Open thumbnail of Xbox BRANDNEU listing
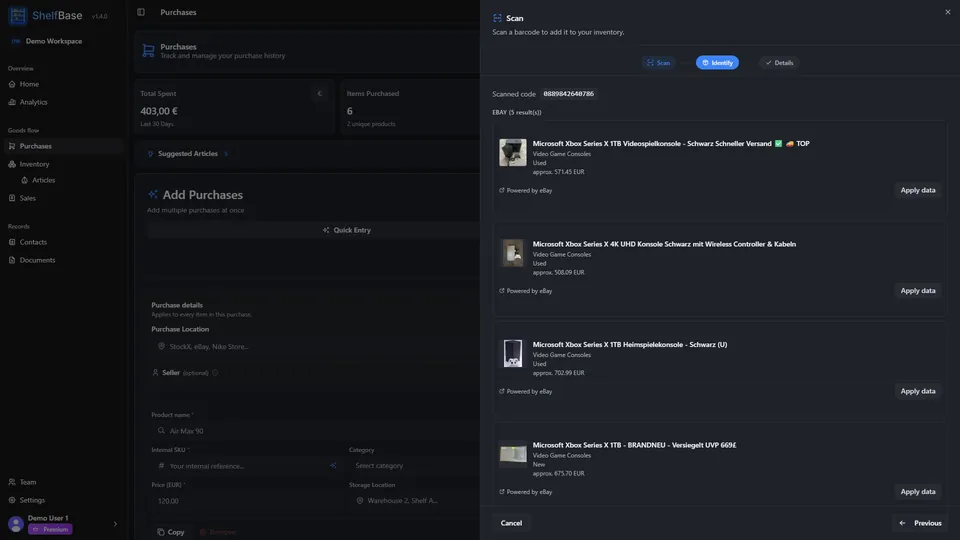The height and width of the screenshot is (540, 960). tap(512, 454)
